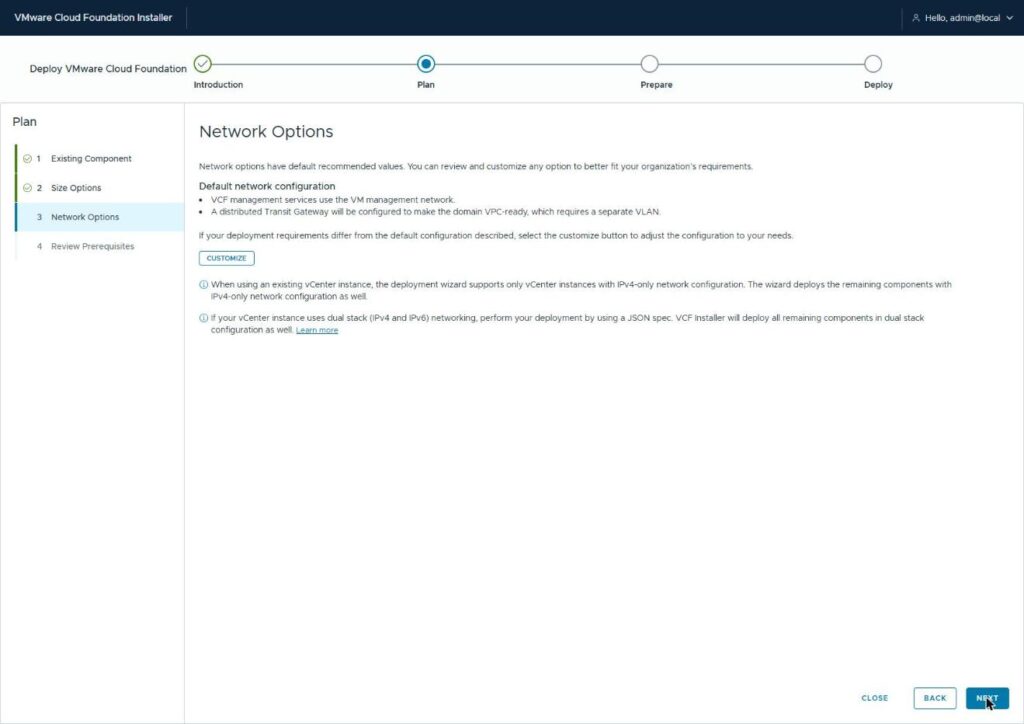Open the CUSTOMIZE network options button

pos(227,258)
